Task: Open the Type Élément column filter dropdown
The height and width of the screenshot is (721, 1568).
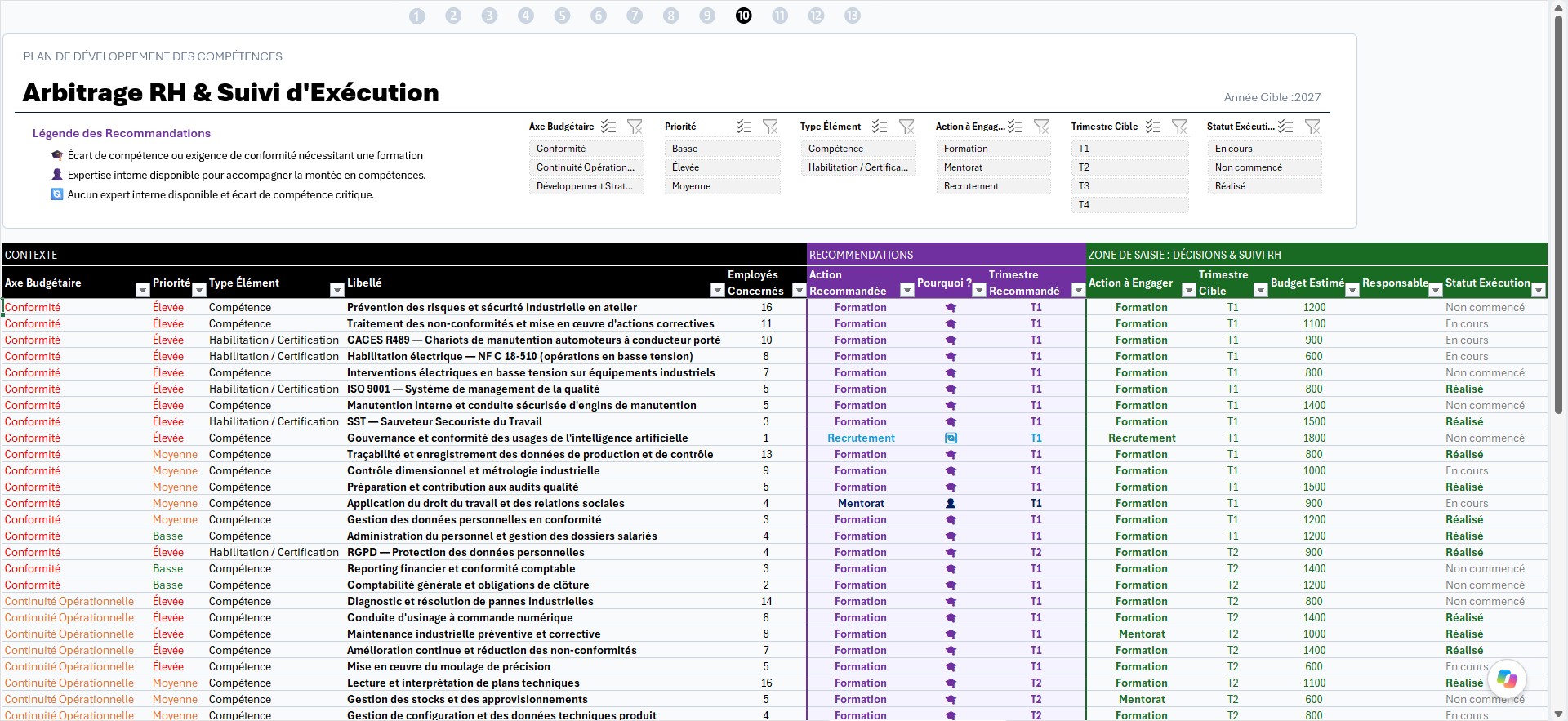Action: coord(336,291)
